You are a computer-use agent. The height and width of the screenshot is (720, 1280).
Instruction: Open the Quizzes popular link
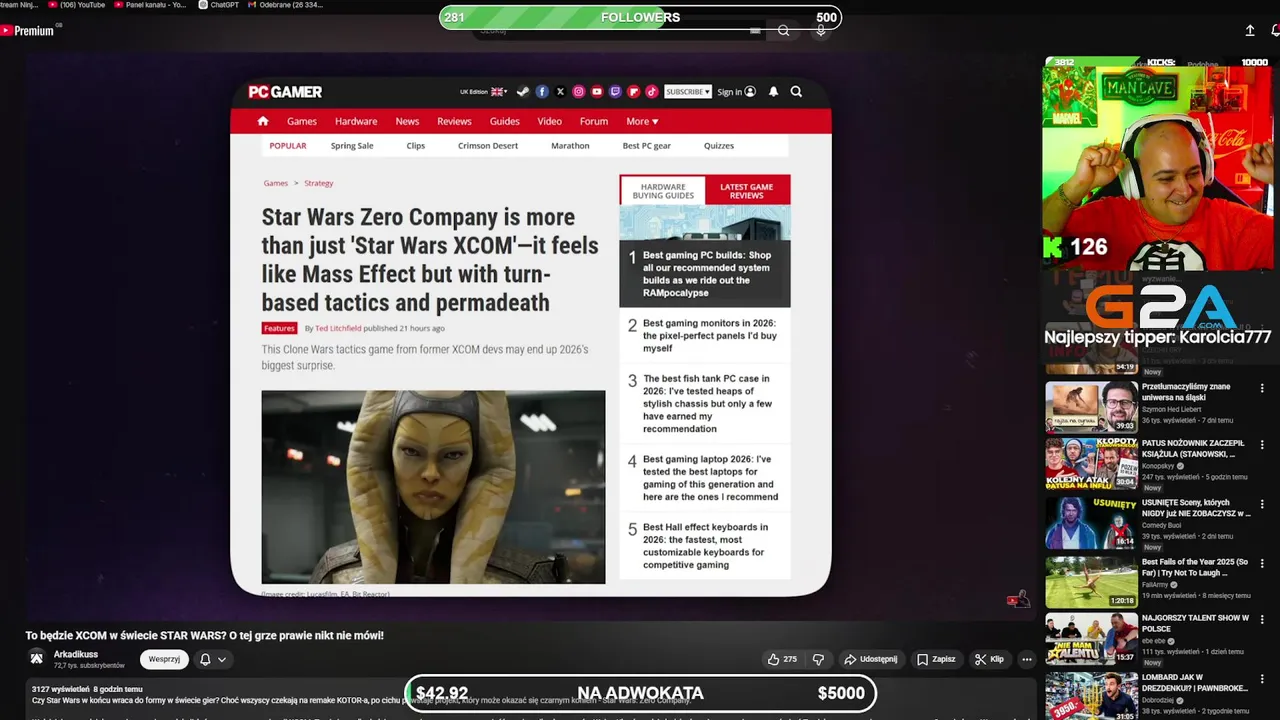coord(719,145)
